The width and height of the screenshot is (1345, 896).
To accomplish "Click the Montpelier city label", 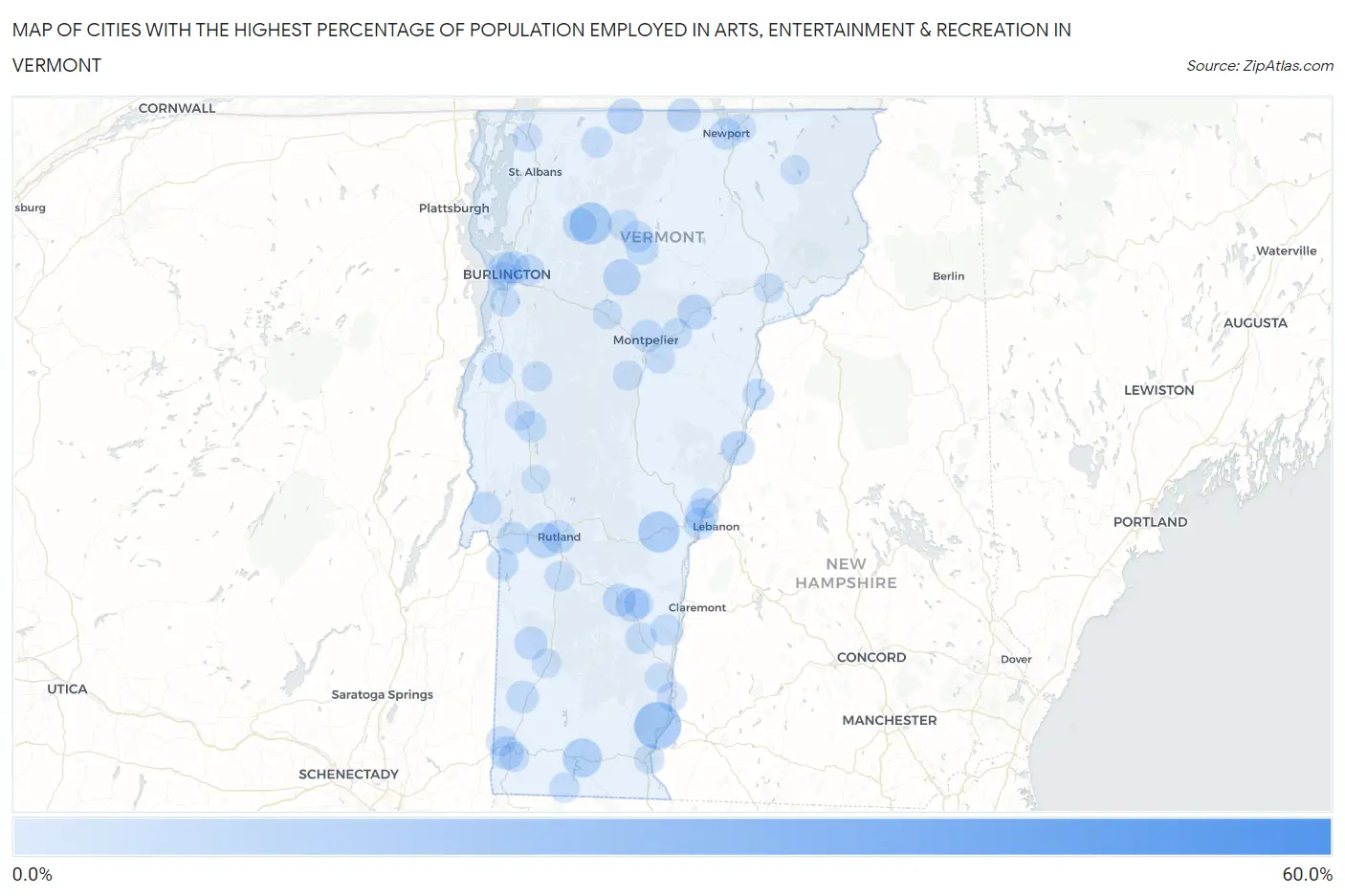I will [646, 340].
